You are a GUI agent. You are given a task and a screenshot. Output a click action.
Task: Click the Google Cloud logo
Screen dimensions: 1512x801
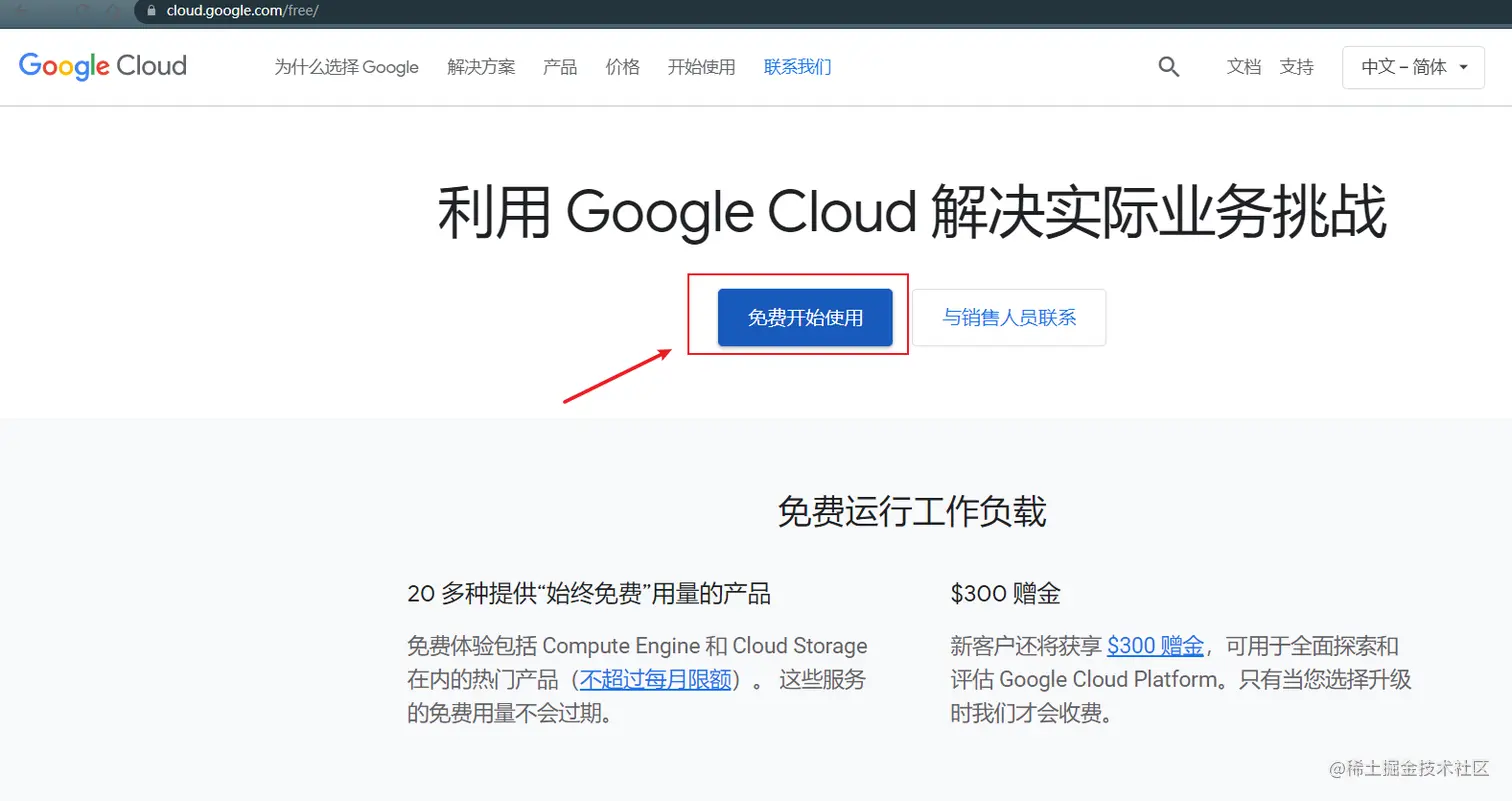(102, 66)
